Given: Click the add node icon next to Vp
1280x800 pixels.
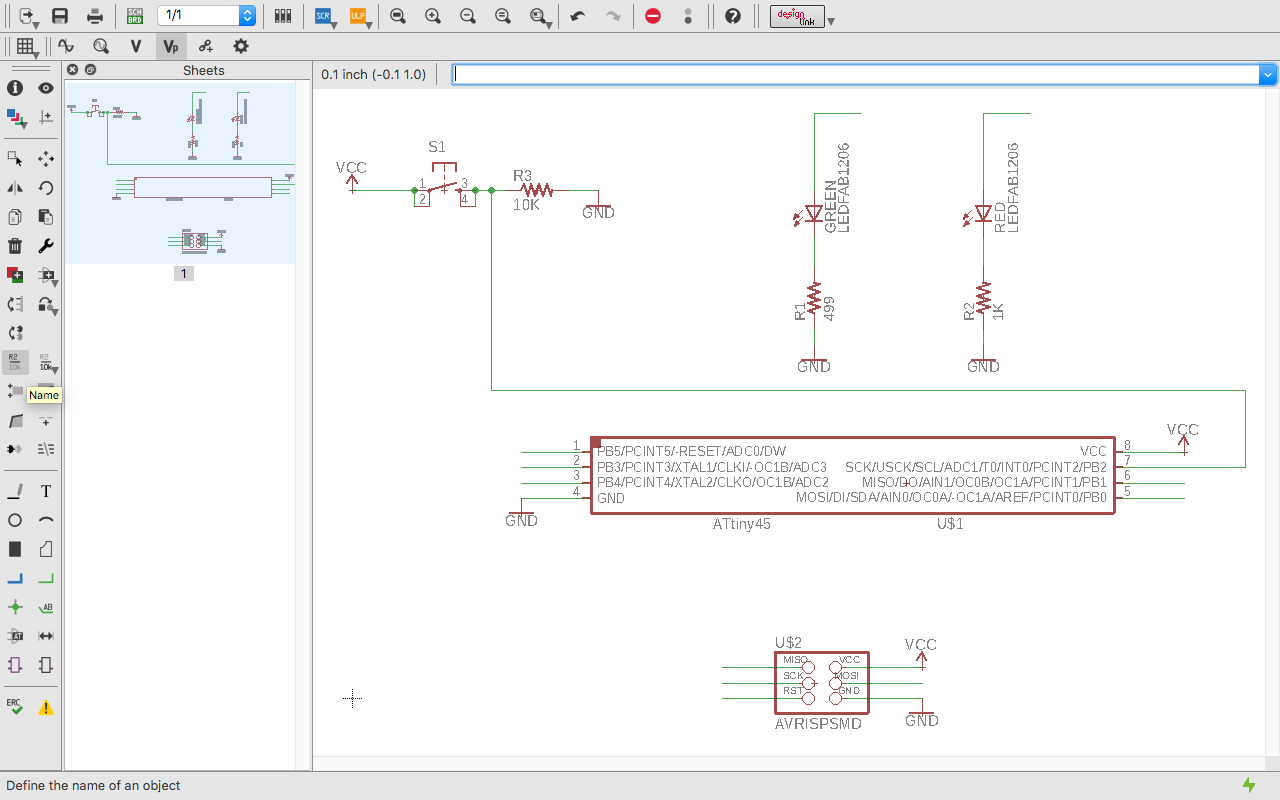Looking at the screenshot, I should pyautogui.click(x=205, y=46).
